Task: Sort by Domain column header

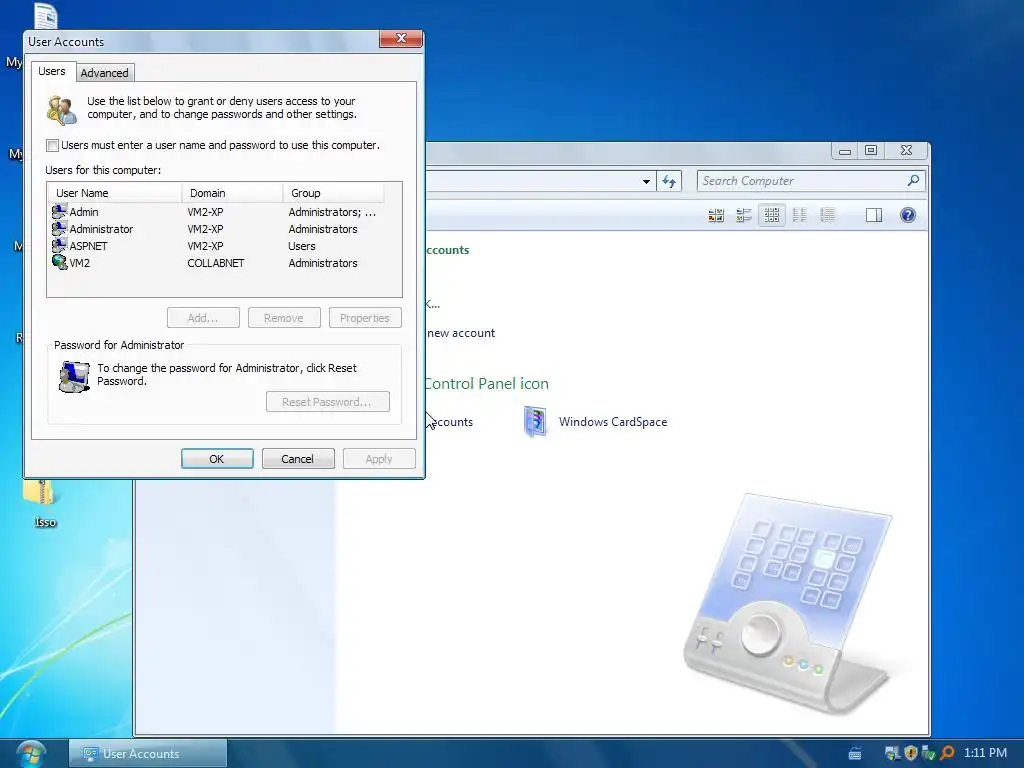Action: 232,193
